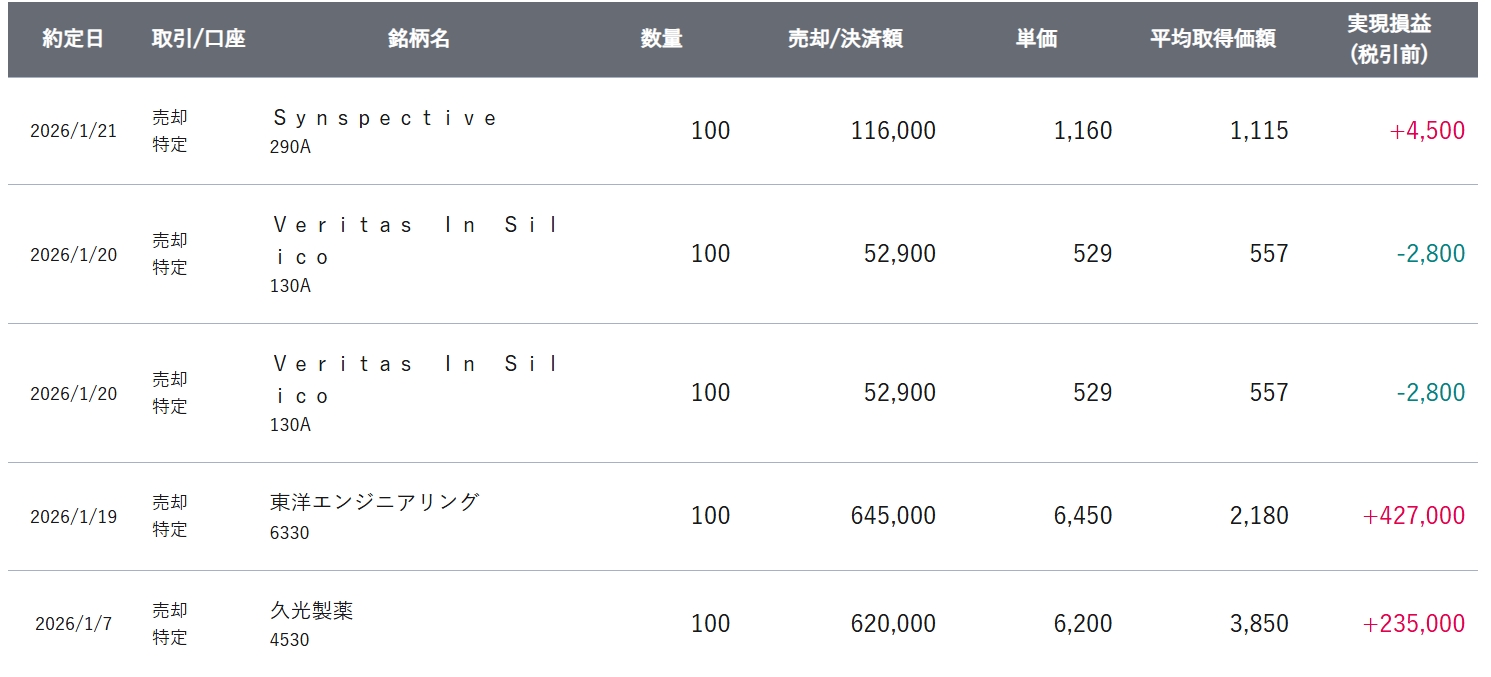This screenshot has height=677, width=1491.
Task: Select the 2026/1/19 trade date
Action: (x=73, y=517)
